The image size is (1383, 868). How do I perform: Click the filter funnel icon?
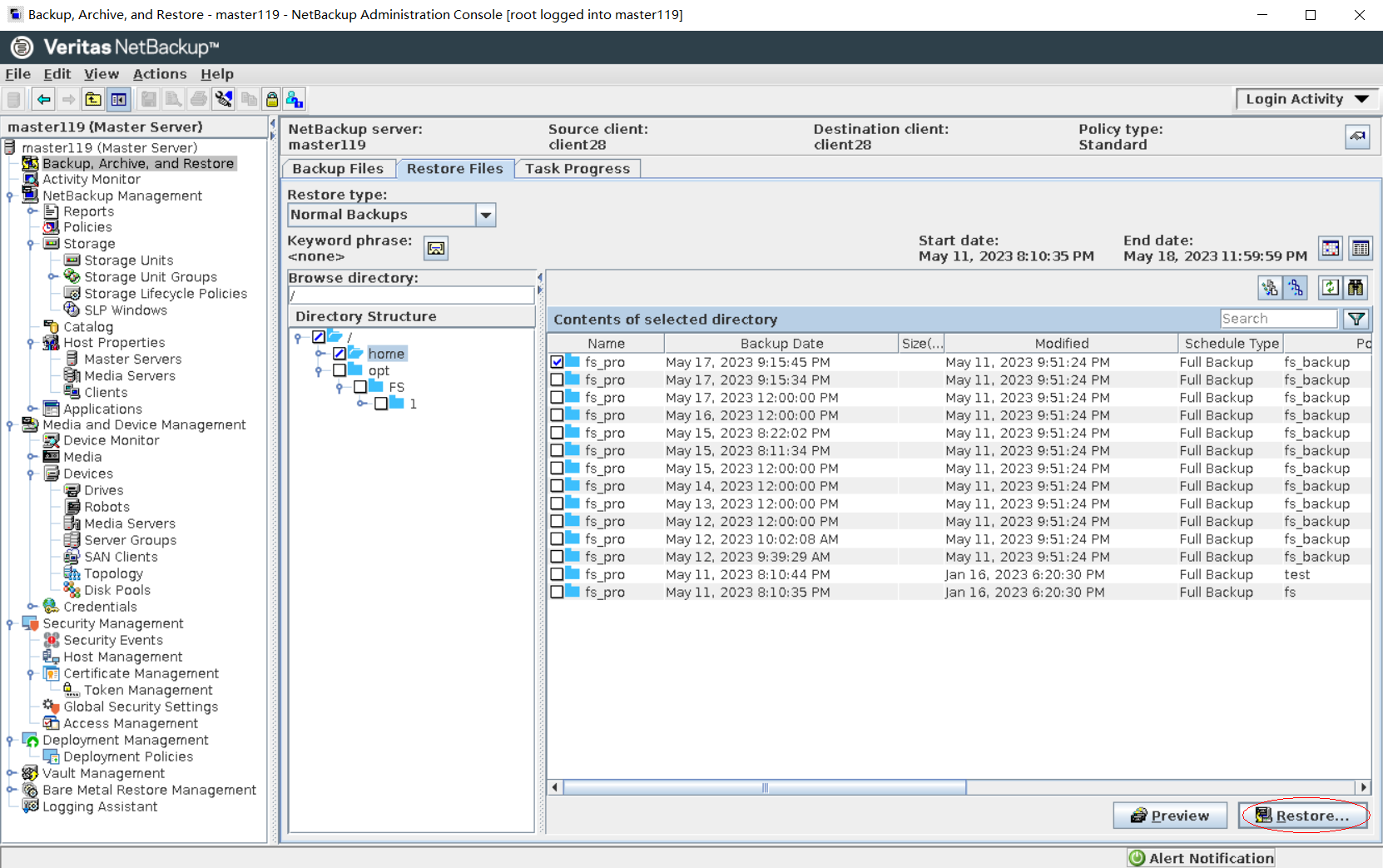pos(1356,319)
